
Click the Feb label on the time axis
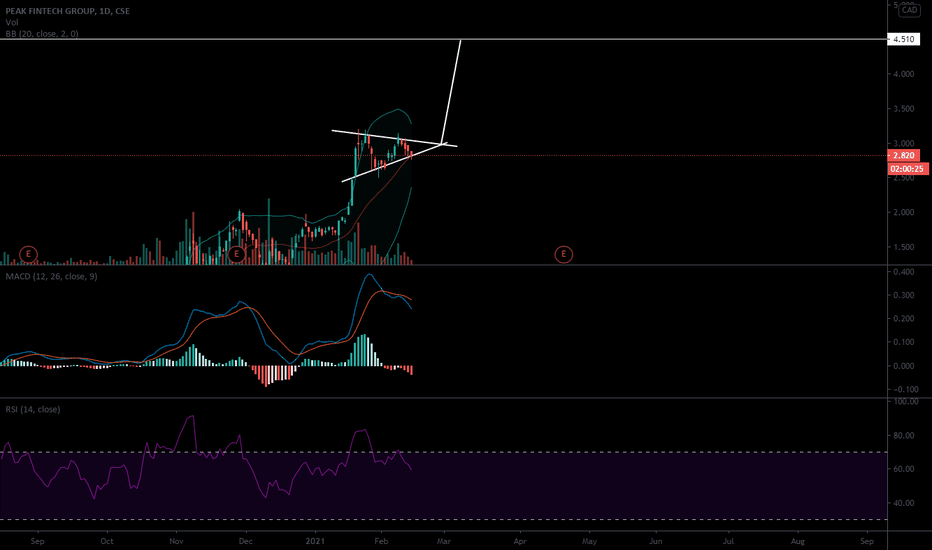point(381,541)
